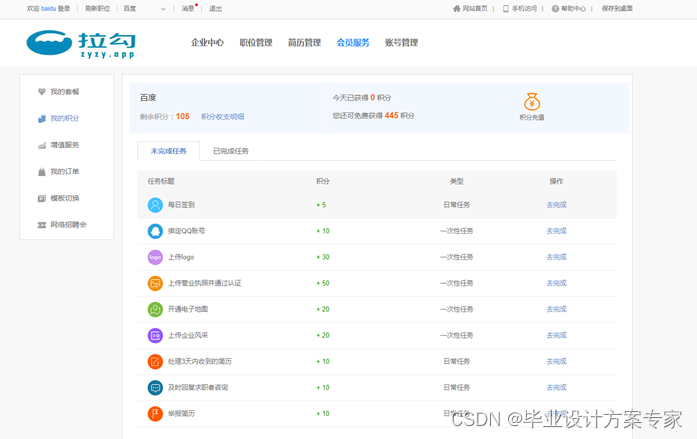Click the chat icon for 及时回复求职者咨询
Viewport: 697px width, 439px height.
click(x=155, y=387)
